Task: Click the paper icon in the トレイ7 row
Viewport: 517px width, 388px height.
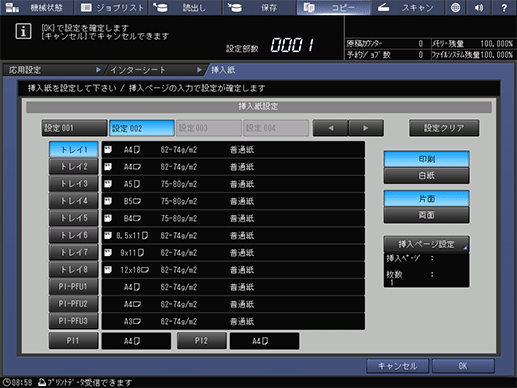Action: [x=108, y=253]
